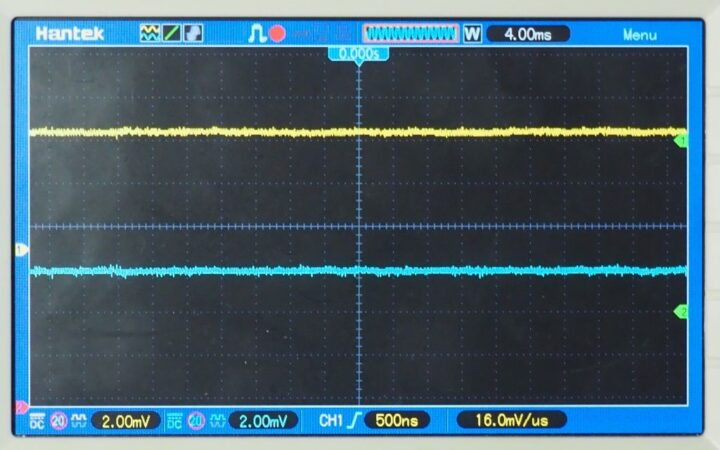Click the W window mode icon

coord(473,34)
